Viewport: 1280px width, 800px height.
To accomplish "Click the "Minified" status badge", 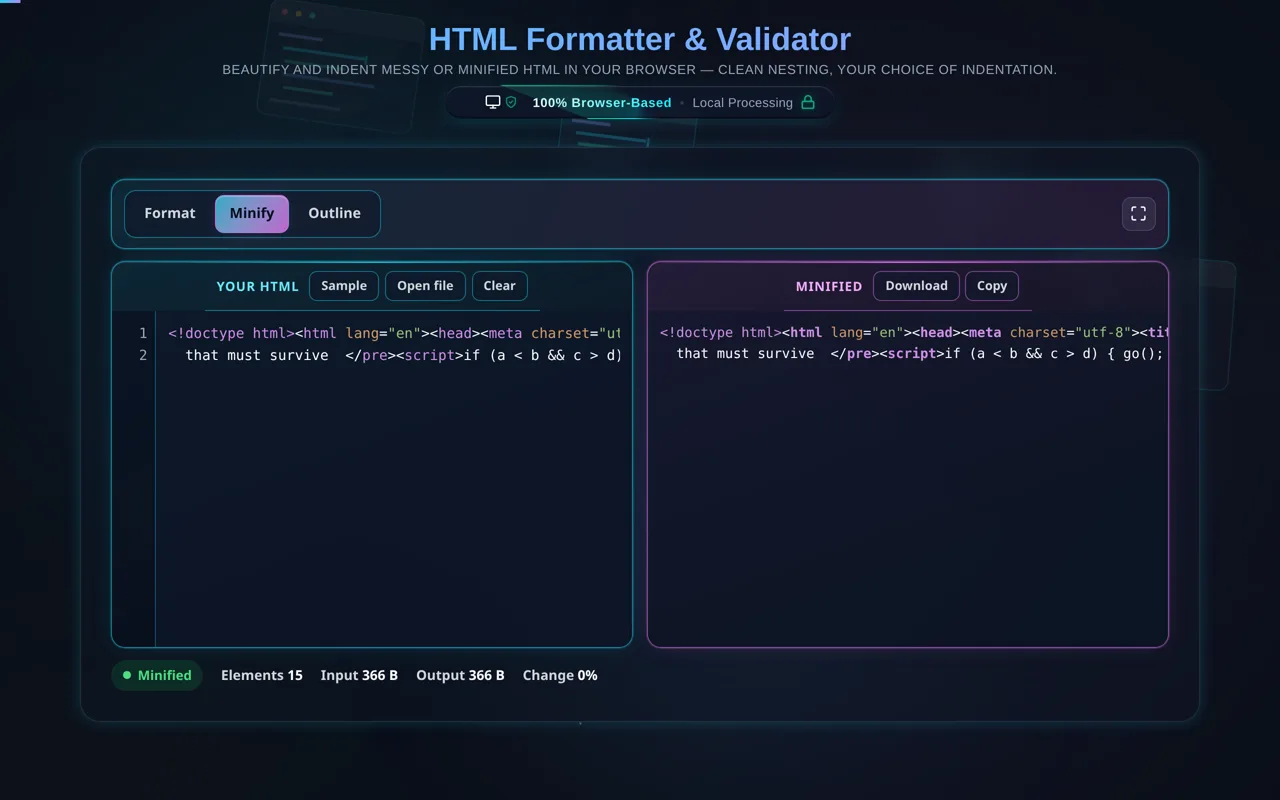I will 157,675.
